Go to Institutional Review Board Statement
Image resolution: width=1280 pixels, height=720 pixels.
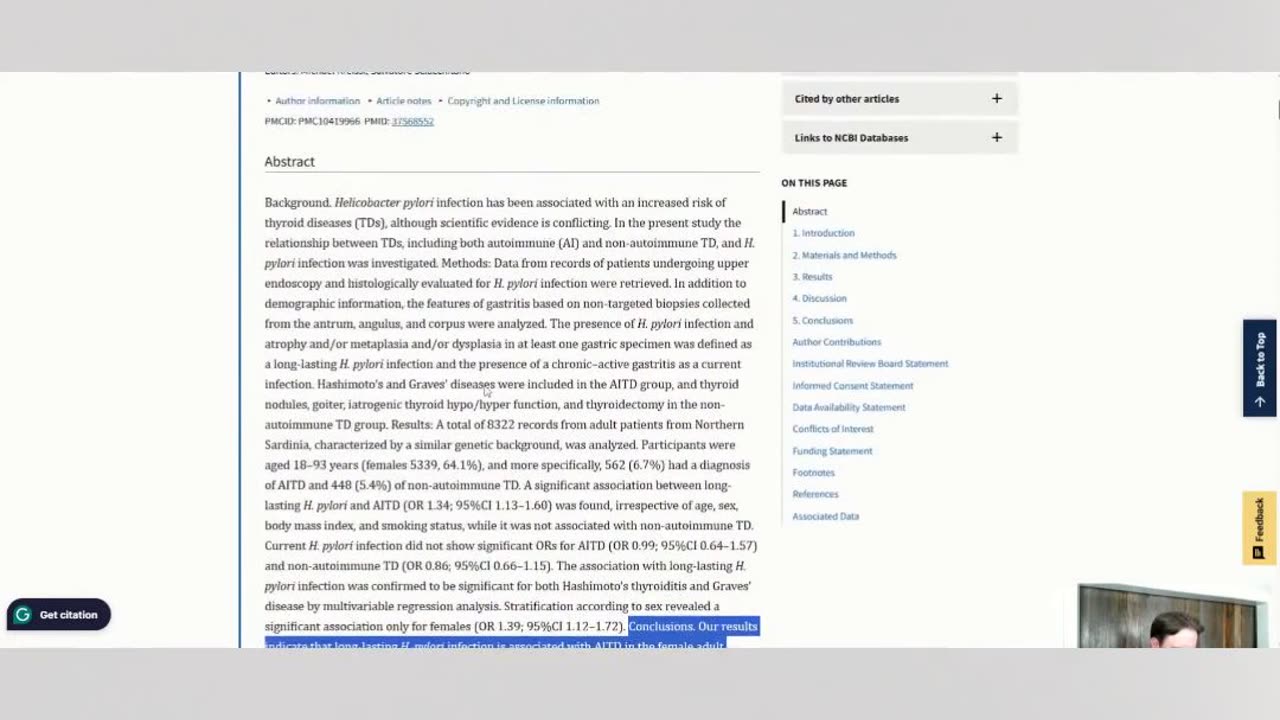click(x=870, y=364)
